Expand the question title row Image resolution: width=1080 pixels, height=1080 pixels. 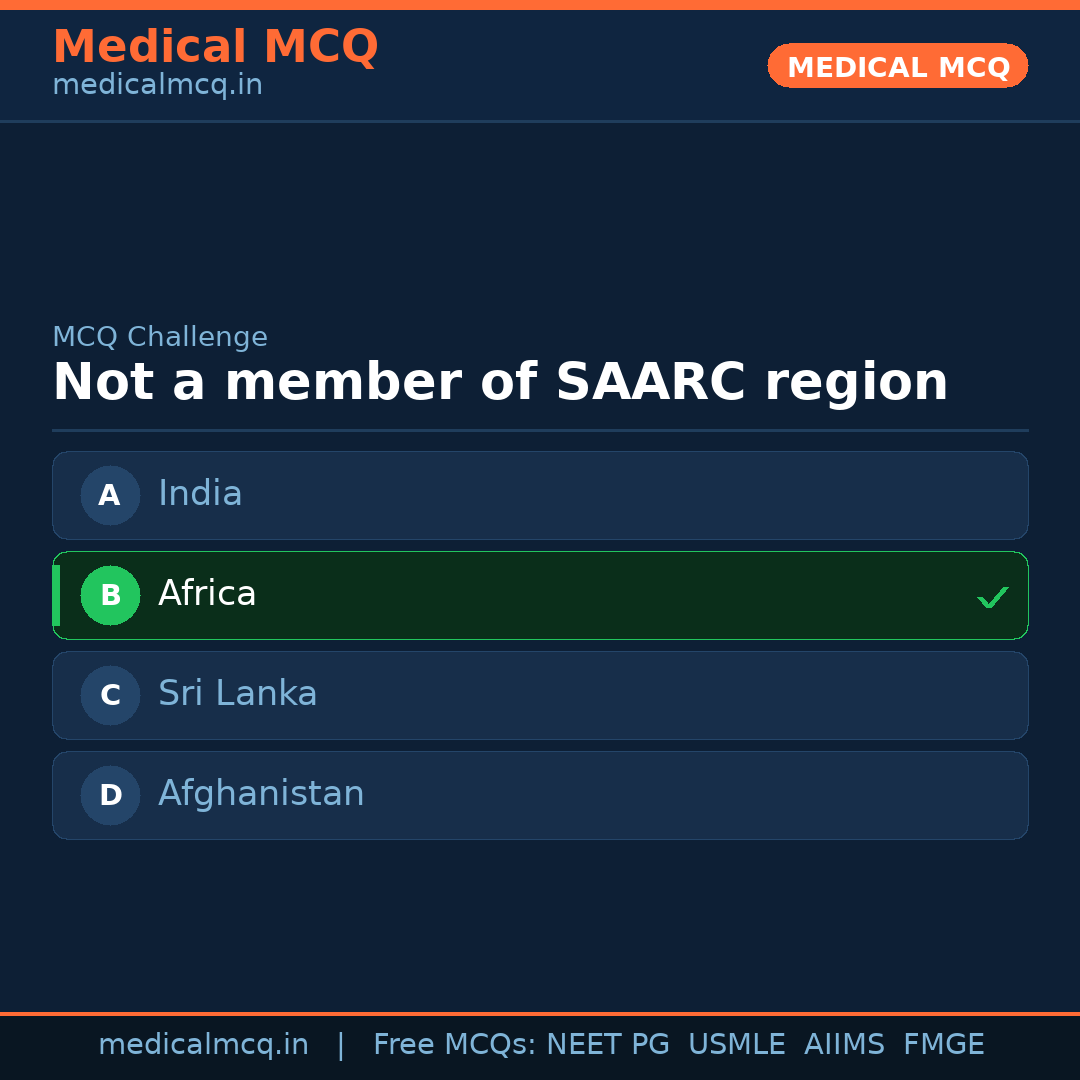(x=500, y=381)
